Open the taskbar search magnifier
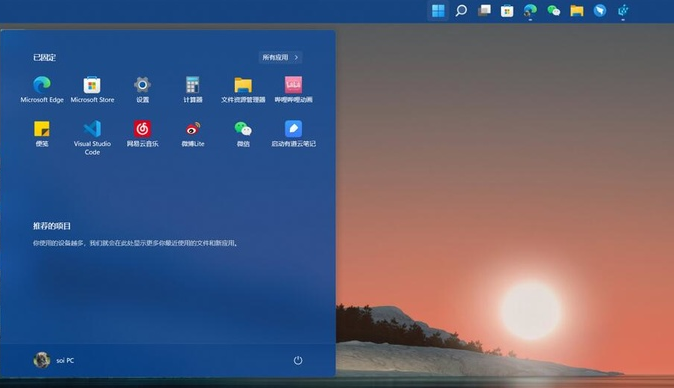 461,10
